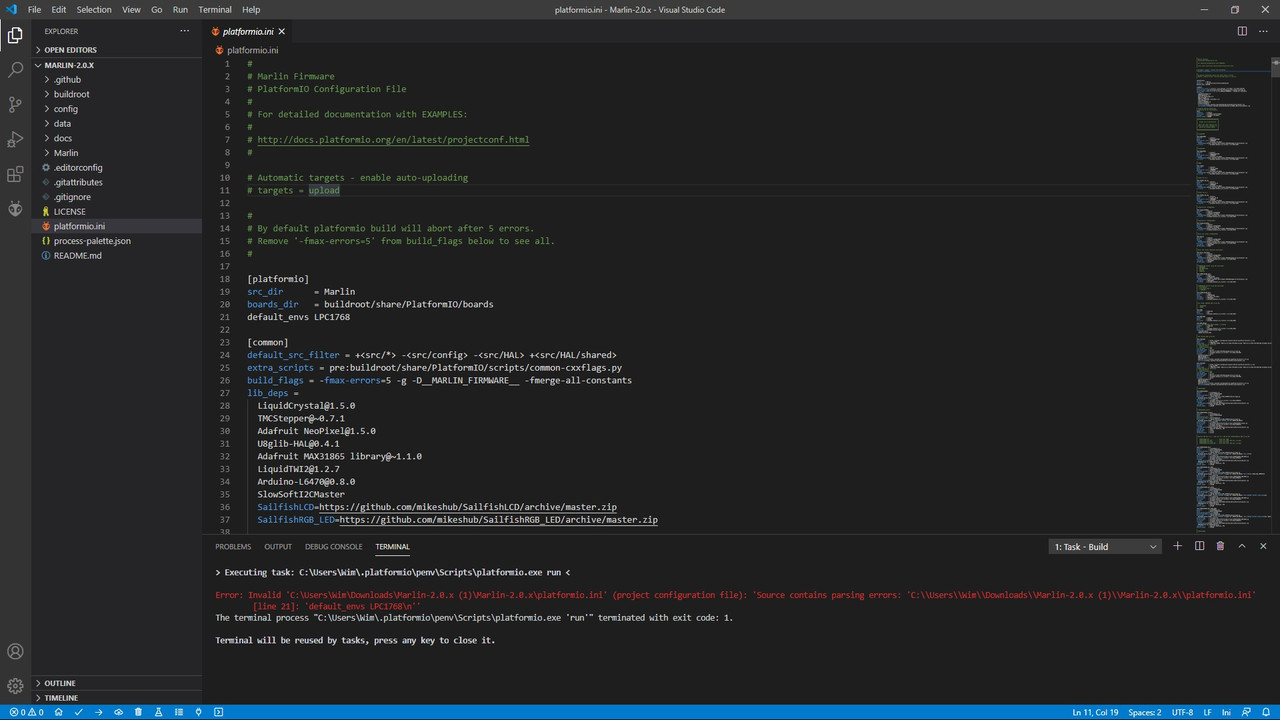Click the editor minimap overview
The width and height of the screenshot is (1280, 720).
pos(1232,295)
